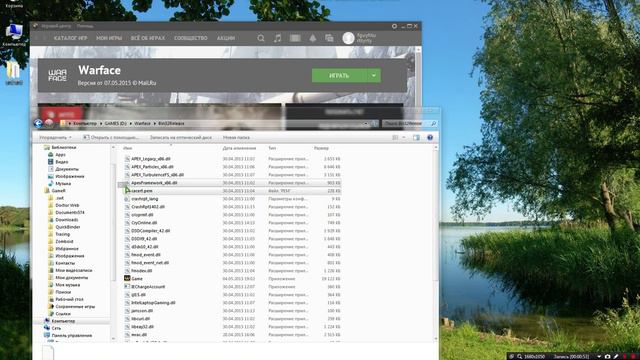Open the view options dropdown arrow in Explorer
This screenshot has width=640, height=360.
click(404, 138)
